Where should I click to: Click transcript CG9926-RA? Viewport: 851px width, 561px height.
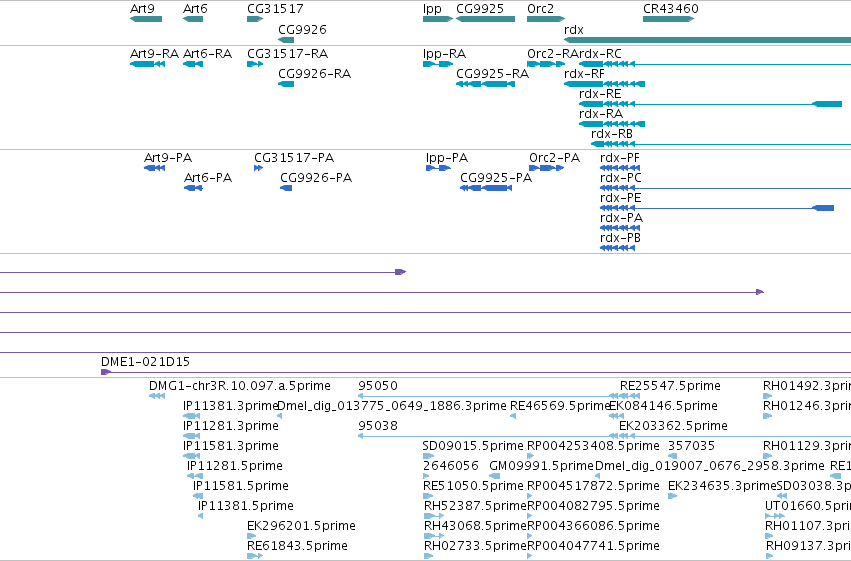pyautogui.click(x=286, y=84)
